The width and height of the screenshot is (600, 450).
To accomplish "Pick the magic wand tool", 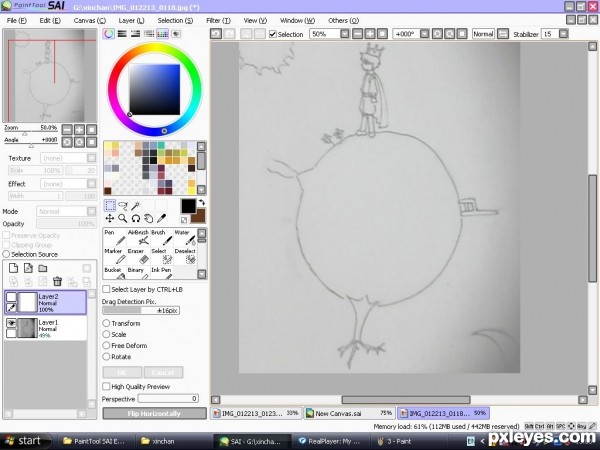I will coord(135,205).
